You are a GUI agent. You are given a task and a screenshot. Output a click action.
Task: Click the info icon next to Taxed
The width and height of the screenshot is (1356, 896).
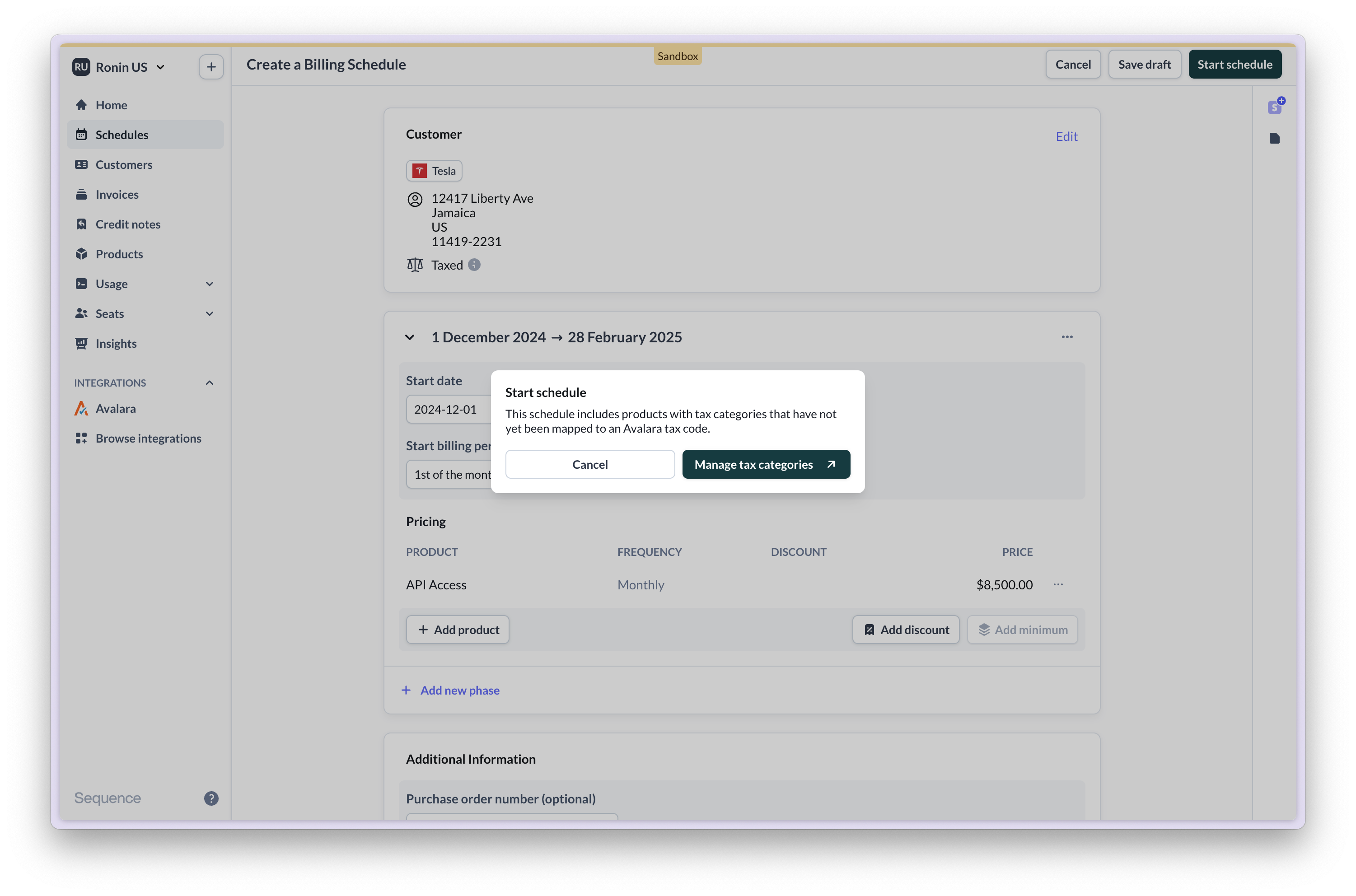pyautogui.click(x=474, y=265)
